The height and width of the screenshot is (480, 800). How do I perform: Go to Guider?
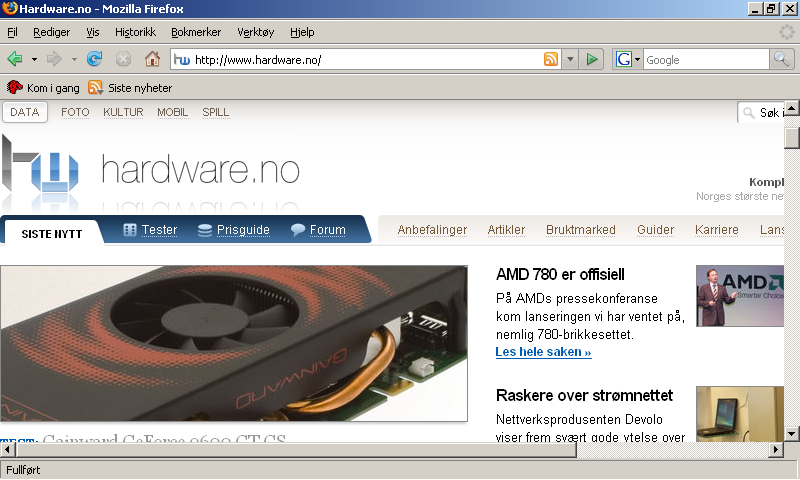point(656,230)
